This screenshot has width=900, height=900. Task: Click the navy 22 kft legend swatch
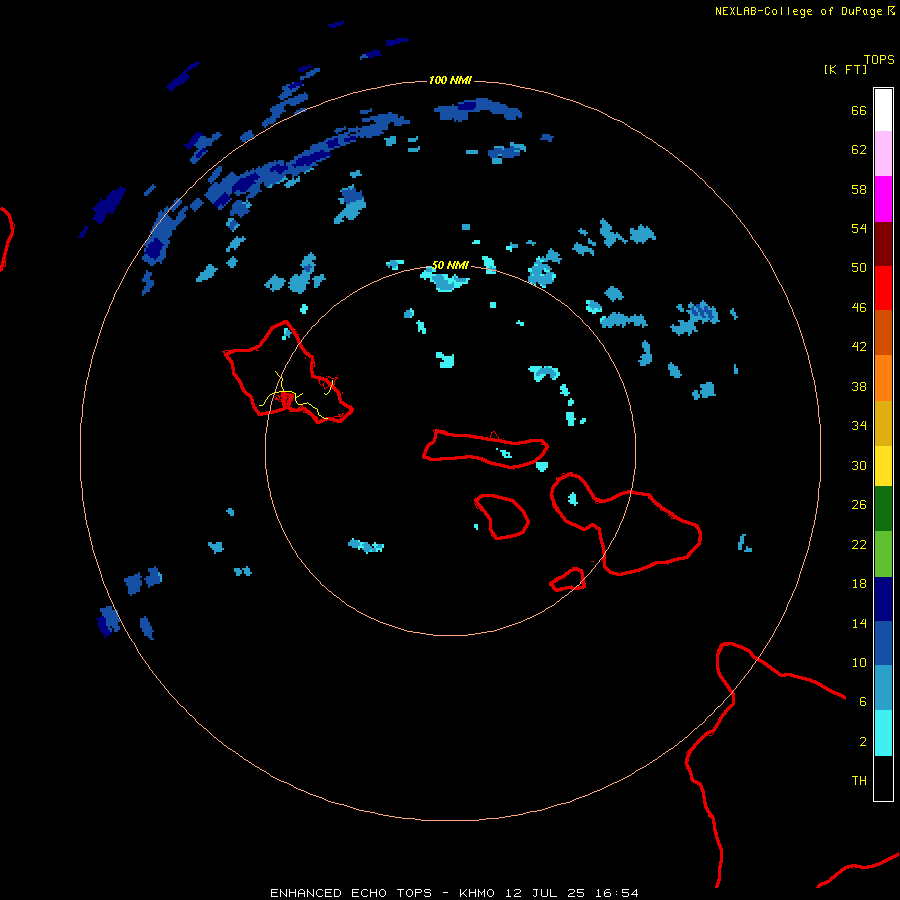pos(883,599)
